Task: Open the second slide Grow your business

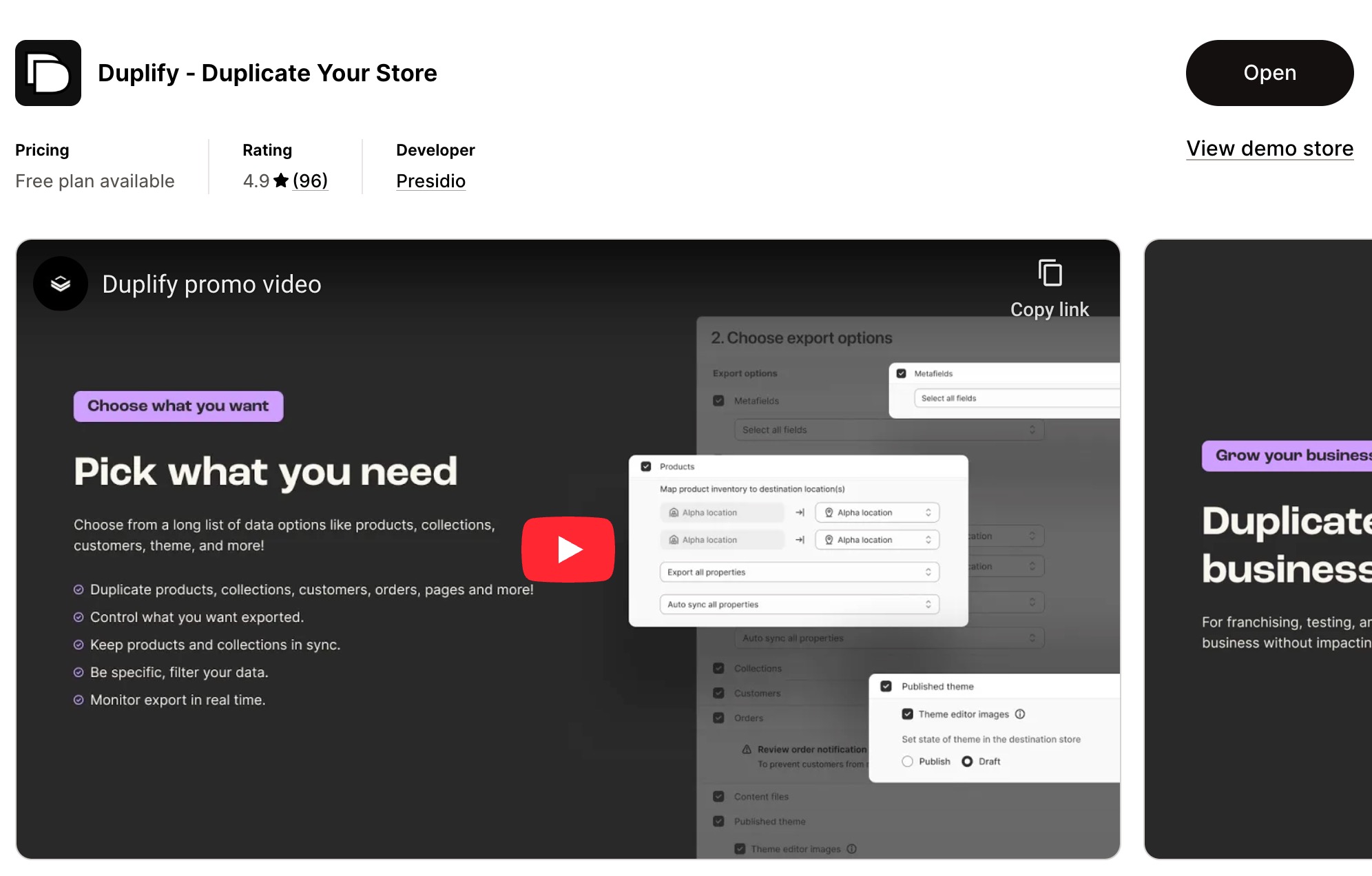Action: pyautogui.click(x=1258, y=549)
